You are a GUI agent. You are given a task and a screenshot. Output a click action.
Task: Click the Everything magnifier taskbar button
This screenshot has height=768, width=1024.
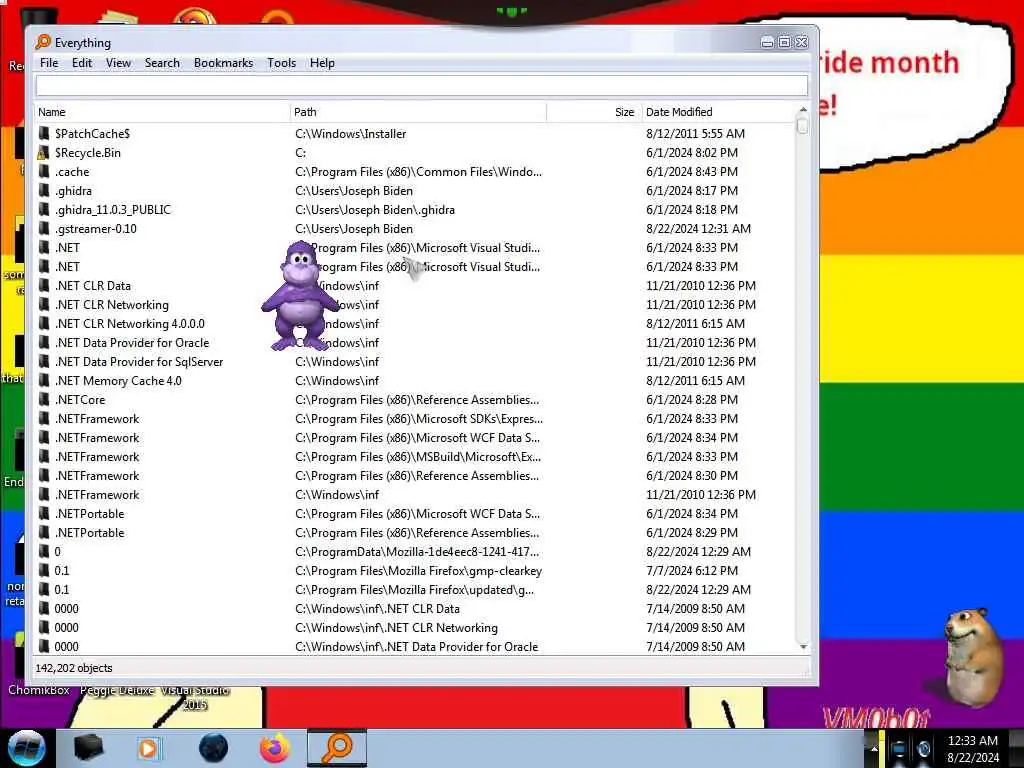(x=338, y=748)
